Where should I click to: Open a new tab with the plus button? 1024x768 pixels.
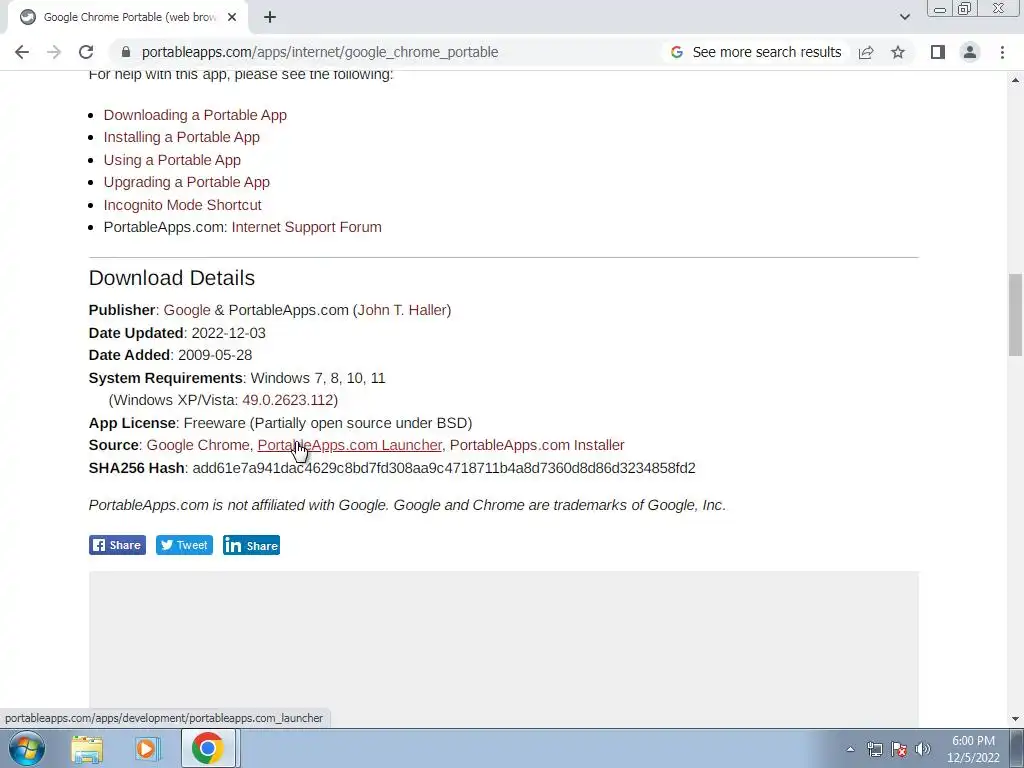270,18
